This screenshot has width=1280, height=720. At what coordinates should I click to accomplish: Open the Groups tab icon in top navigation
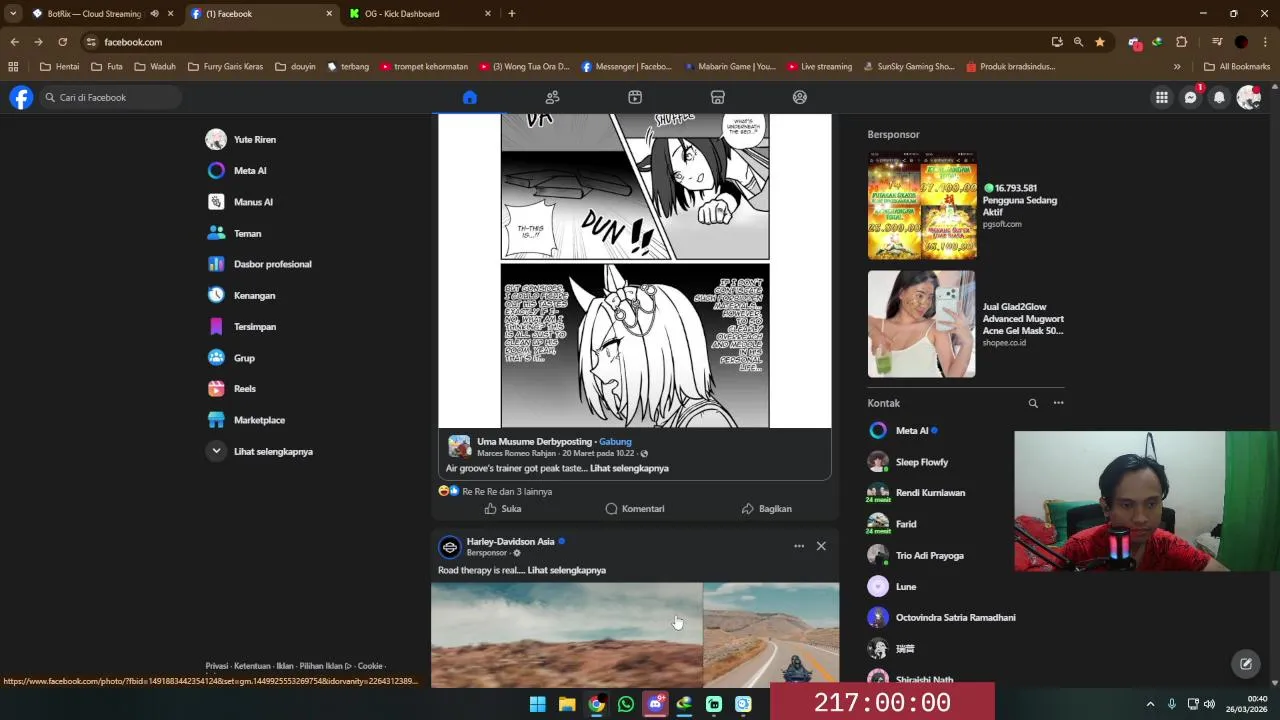pos(799,97)
